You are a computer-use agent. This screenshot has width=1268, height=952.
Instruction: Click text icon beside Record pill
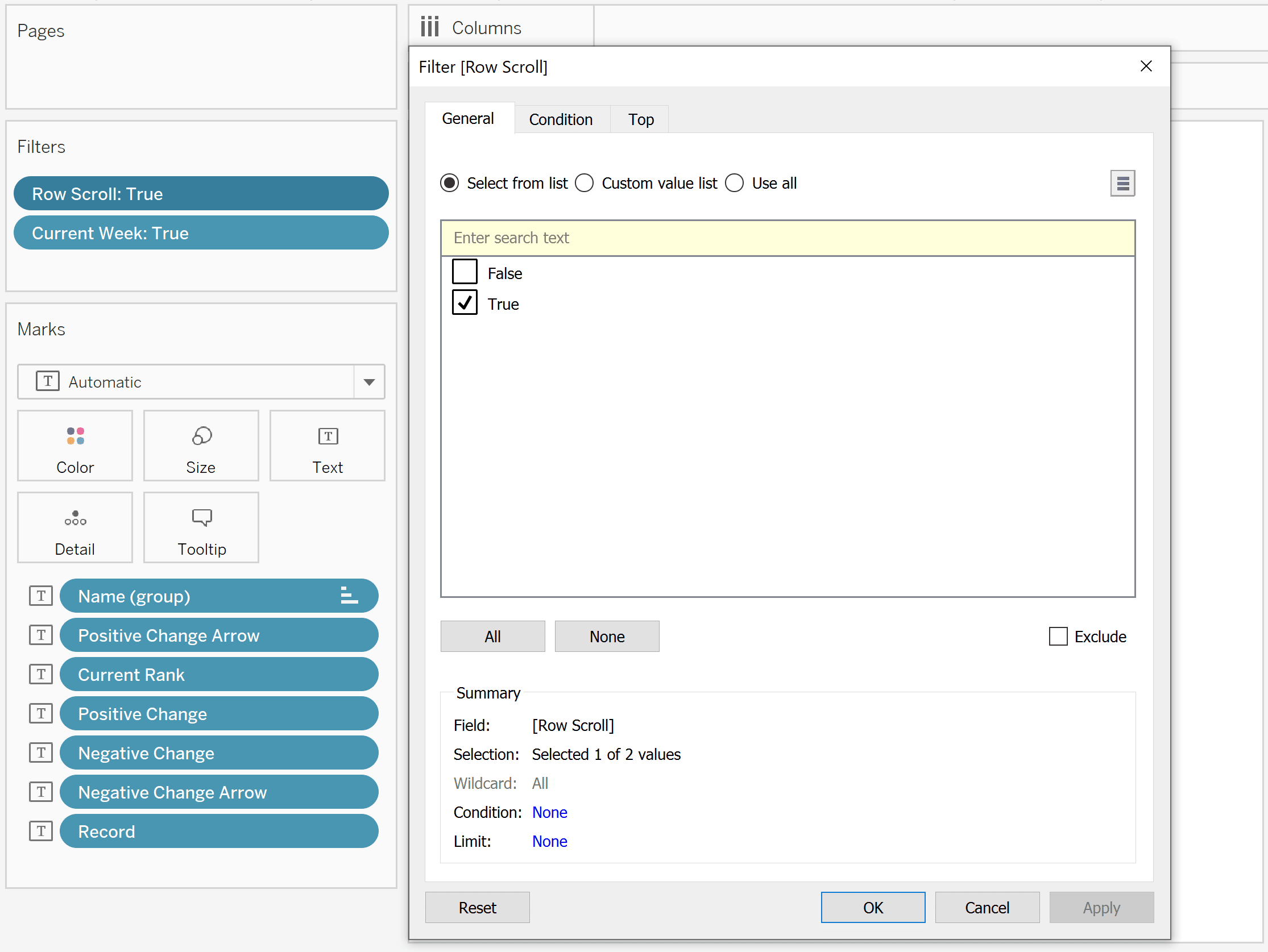click(42, 831)
